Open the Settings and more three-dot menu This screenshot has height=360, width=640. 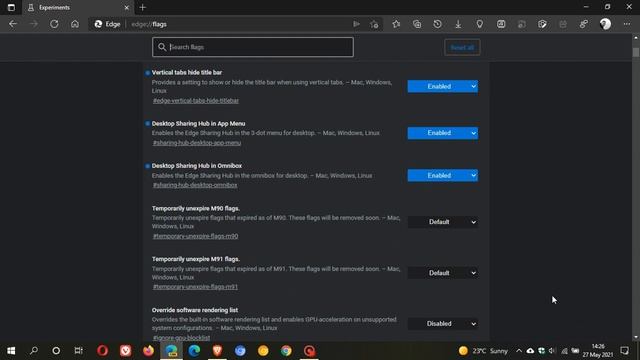pyautogui.click(x=627, y=24)
